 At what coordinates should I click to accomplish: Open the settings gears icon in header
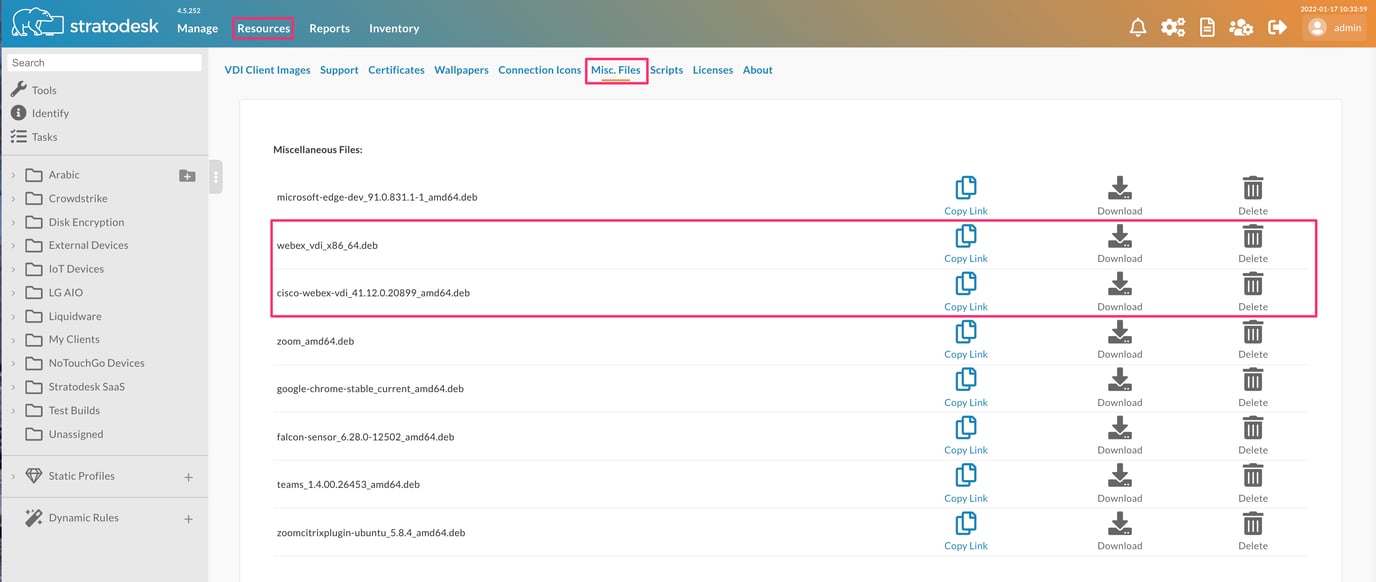[1173, 28]
